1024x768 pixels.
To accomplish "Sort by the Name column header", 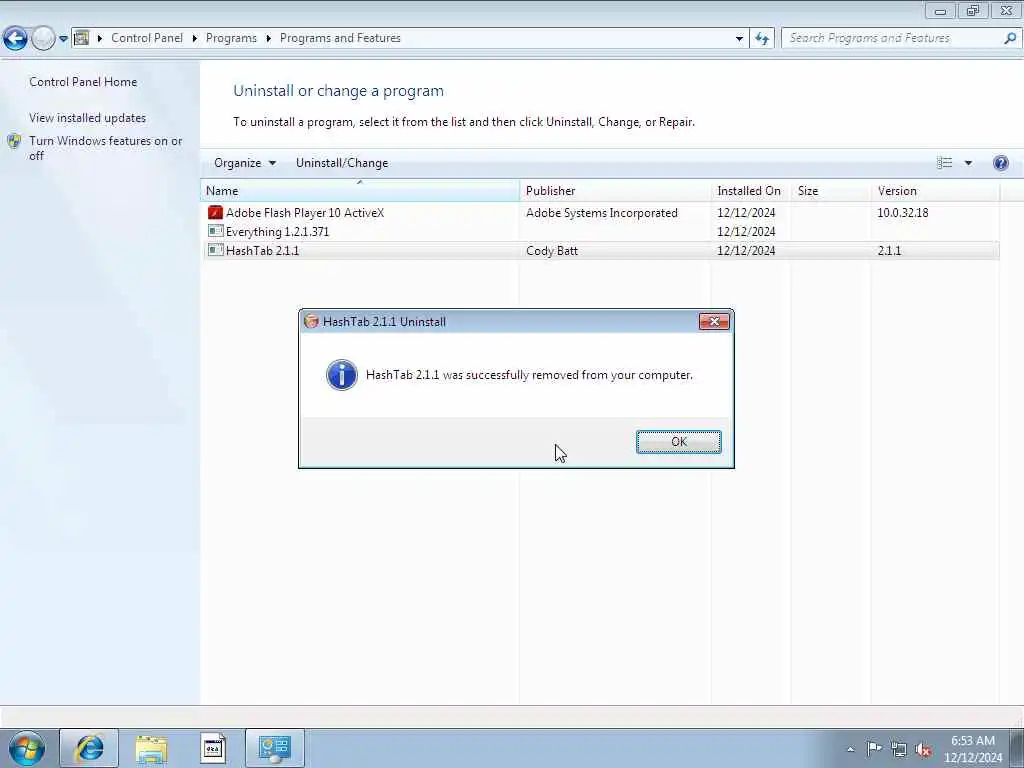I will click(360, 191).
